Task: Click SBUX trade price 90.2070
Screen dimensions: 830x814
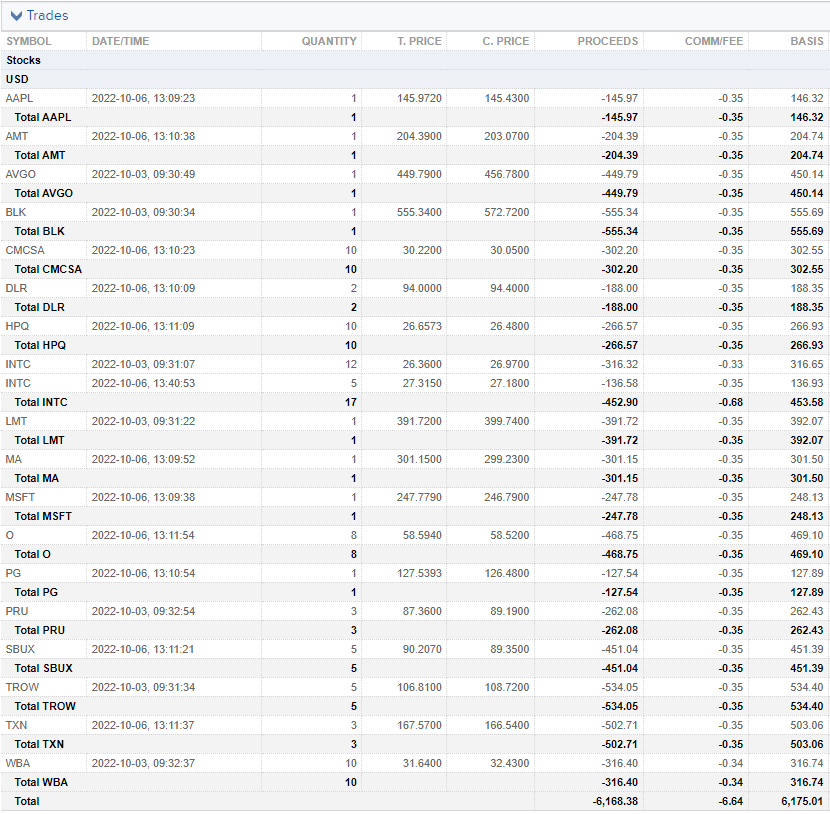Action: (422, 651)
